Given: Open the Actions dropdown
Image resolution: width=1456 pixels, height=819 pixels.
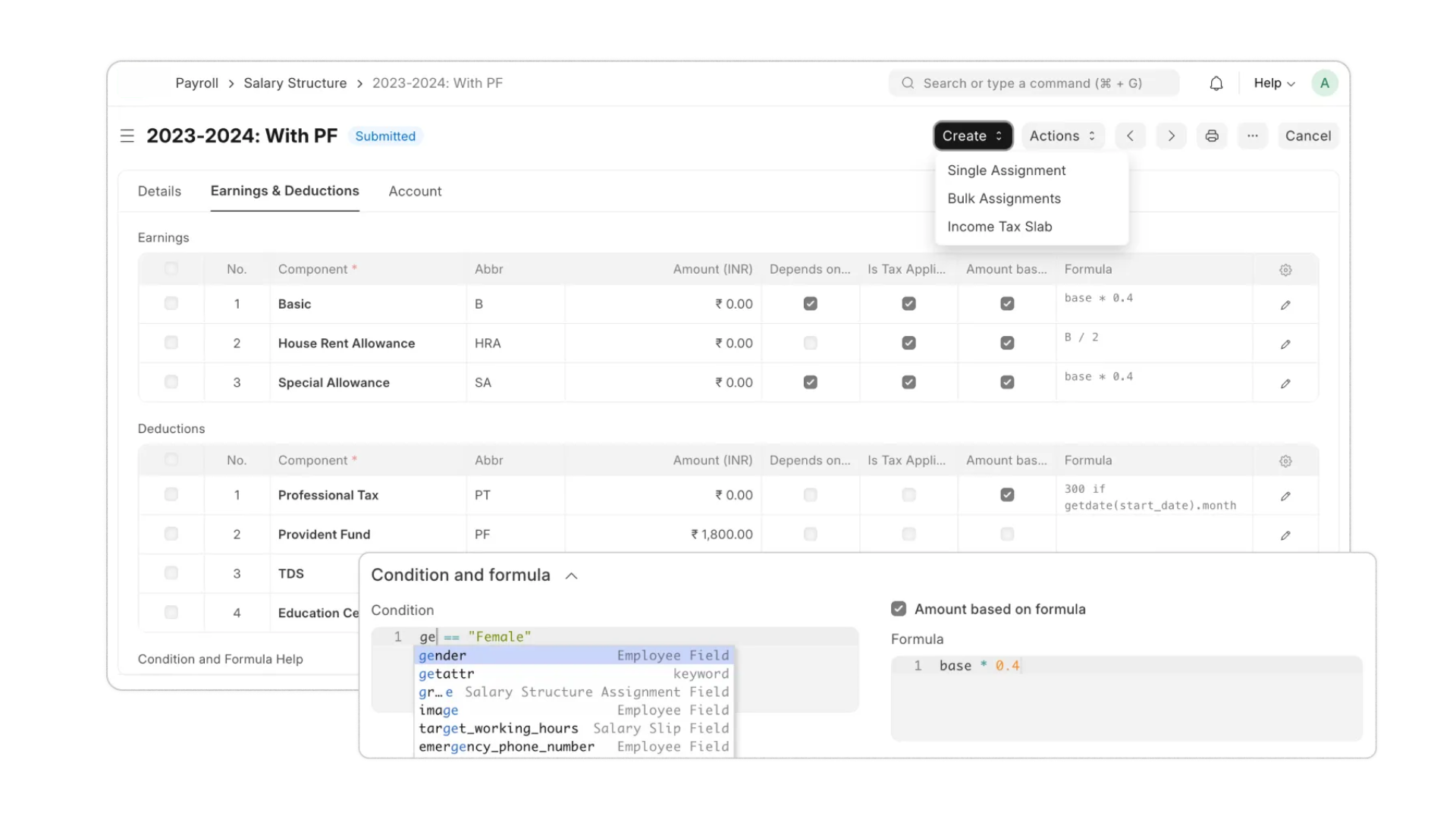Looking at the screenshot, I should 1062,136.
